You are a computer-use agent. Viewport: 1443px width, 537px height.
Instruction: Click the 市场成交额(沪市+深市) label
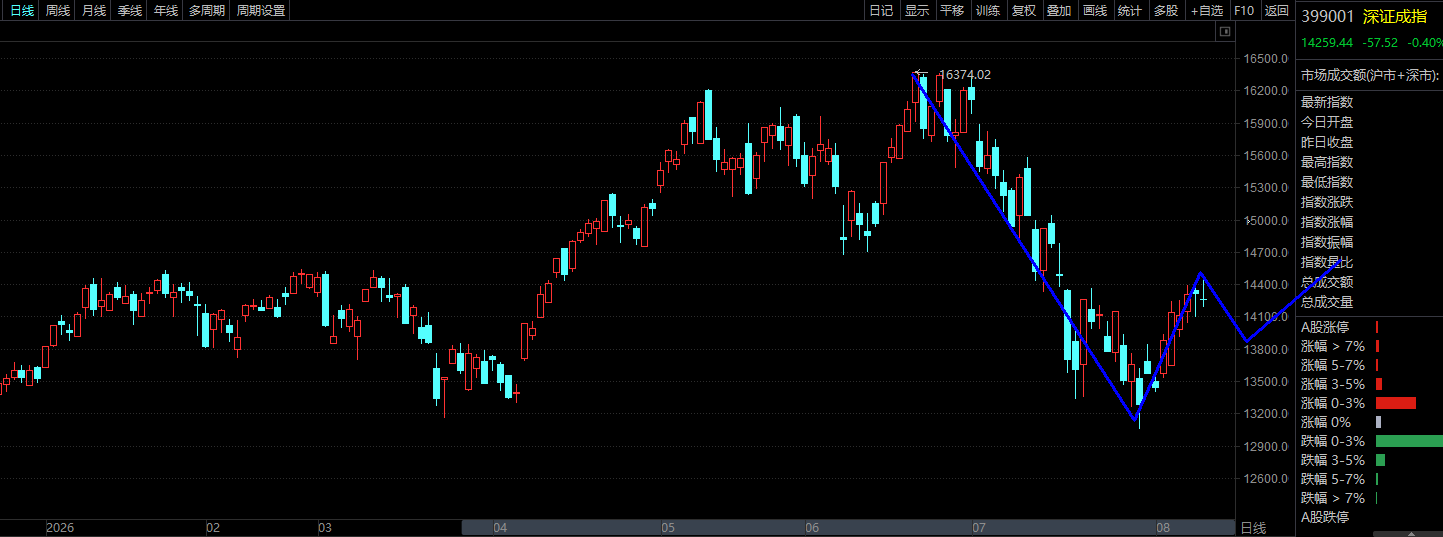coord(1370,75)
